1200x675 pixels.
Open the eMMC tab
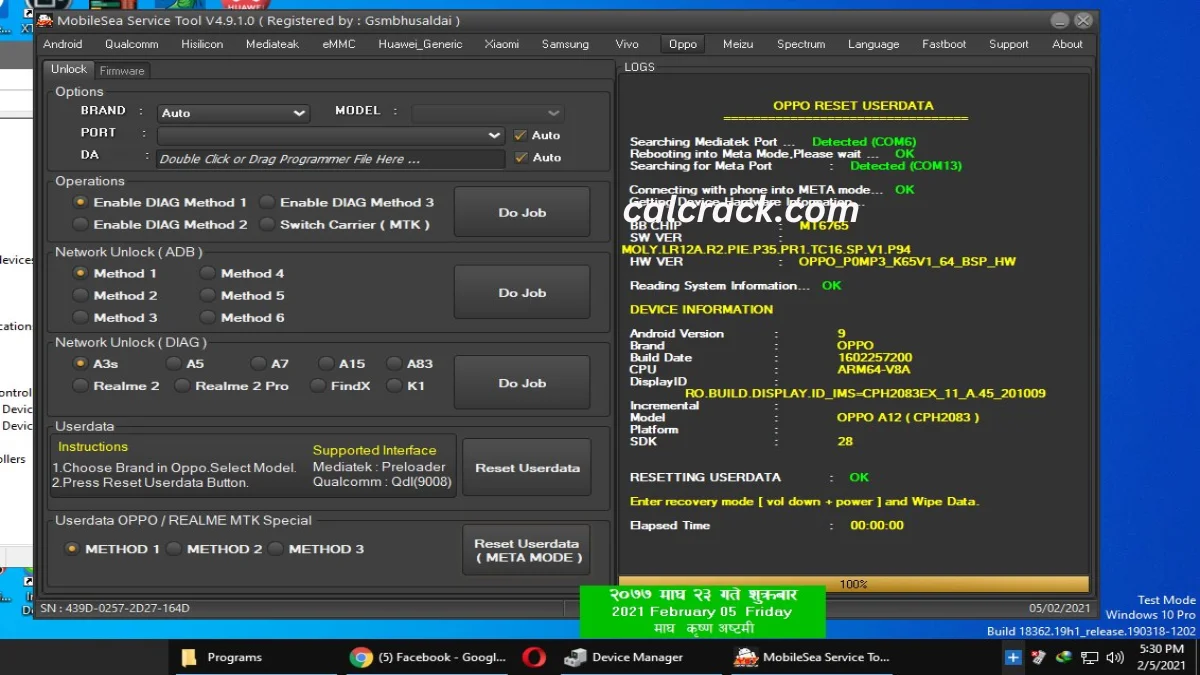pos(338,44)
